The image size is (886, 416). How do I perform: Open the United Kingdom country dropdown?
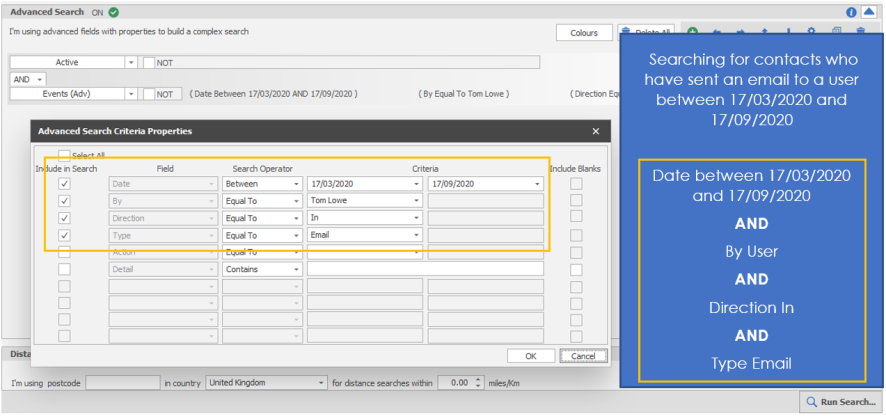321,383
